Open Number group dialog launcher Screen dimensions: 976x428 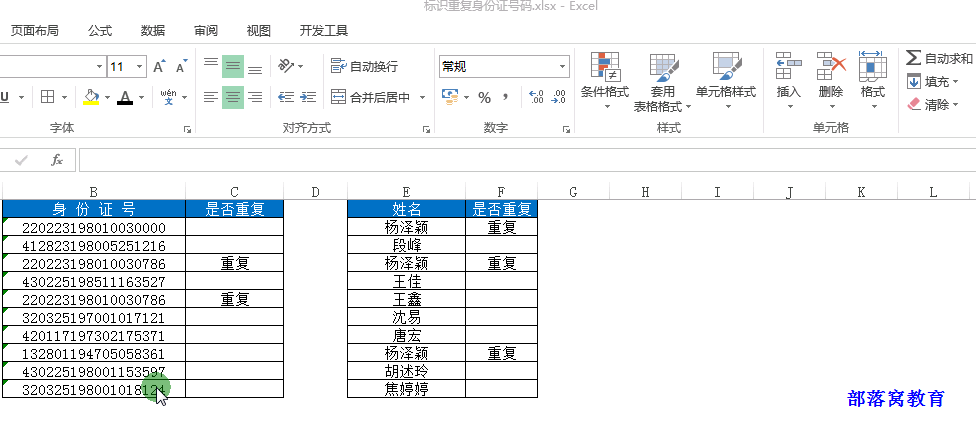(x=566, y=129)
